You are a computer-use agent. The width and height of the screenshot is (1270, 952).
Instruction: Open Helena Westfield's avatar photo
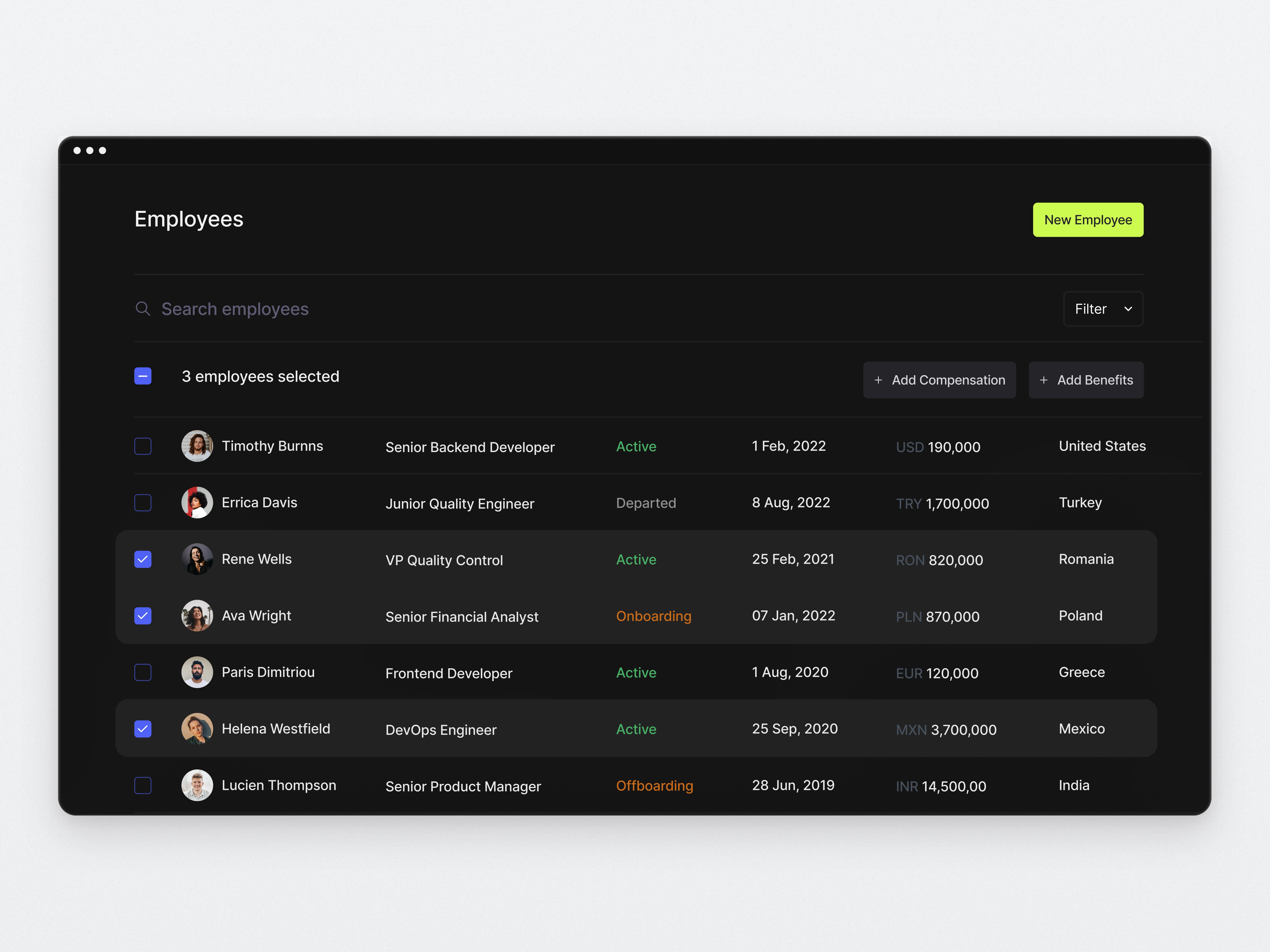coord(197,729)
